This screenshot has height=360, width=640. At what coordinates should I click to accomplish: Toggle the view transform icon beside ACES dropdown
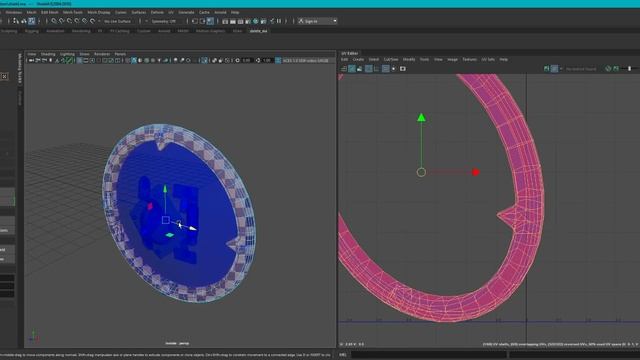(x=278, y=60)
